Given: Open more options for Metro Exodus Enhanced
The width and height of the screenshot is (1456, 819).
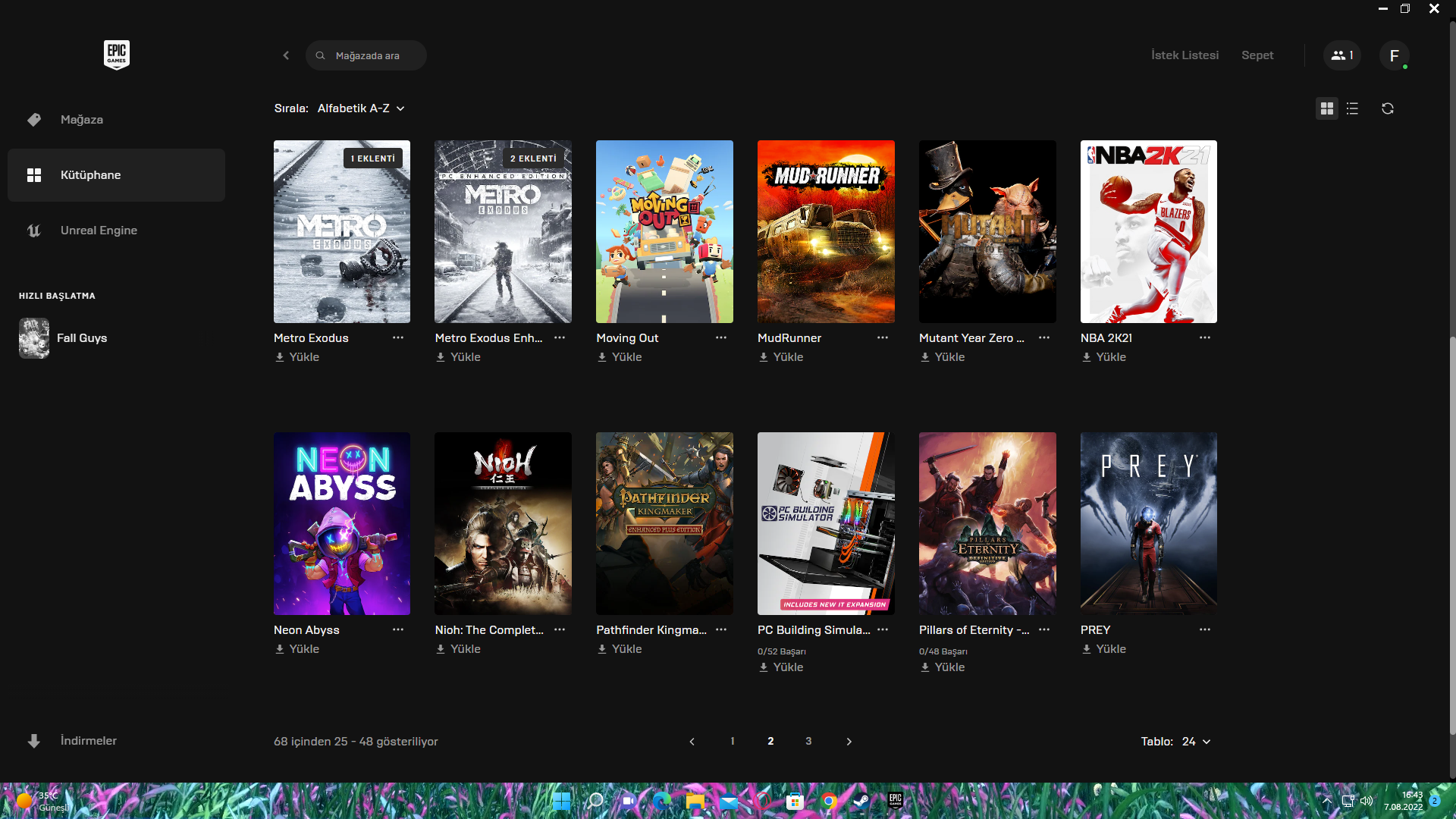Looking at the screenshot, I should (560, 337).
